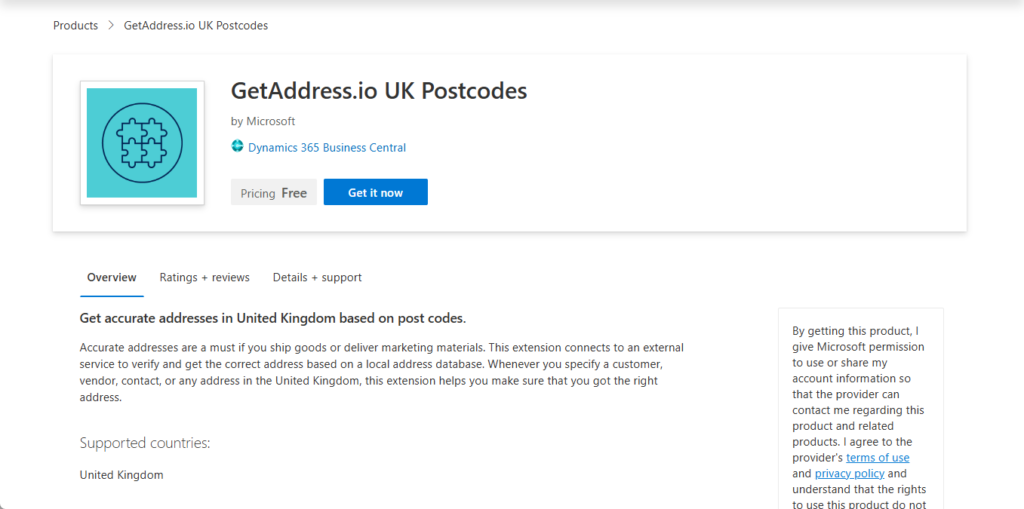Click the puzzle piece app logo
The image size is (1024, 509).
[142, 143]
